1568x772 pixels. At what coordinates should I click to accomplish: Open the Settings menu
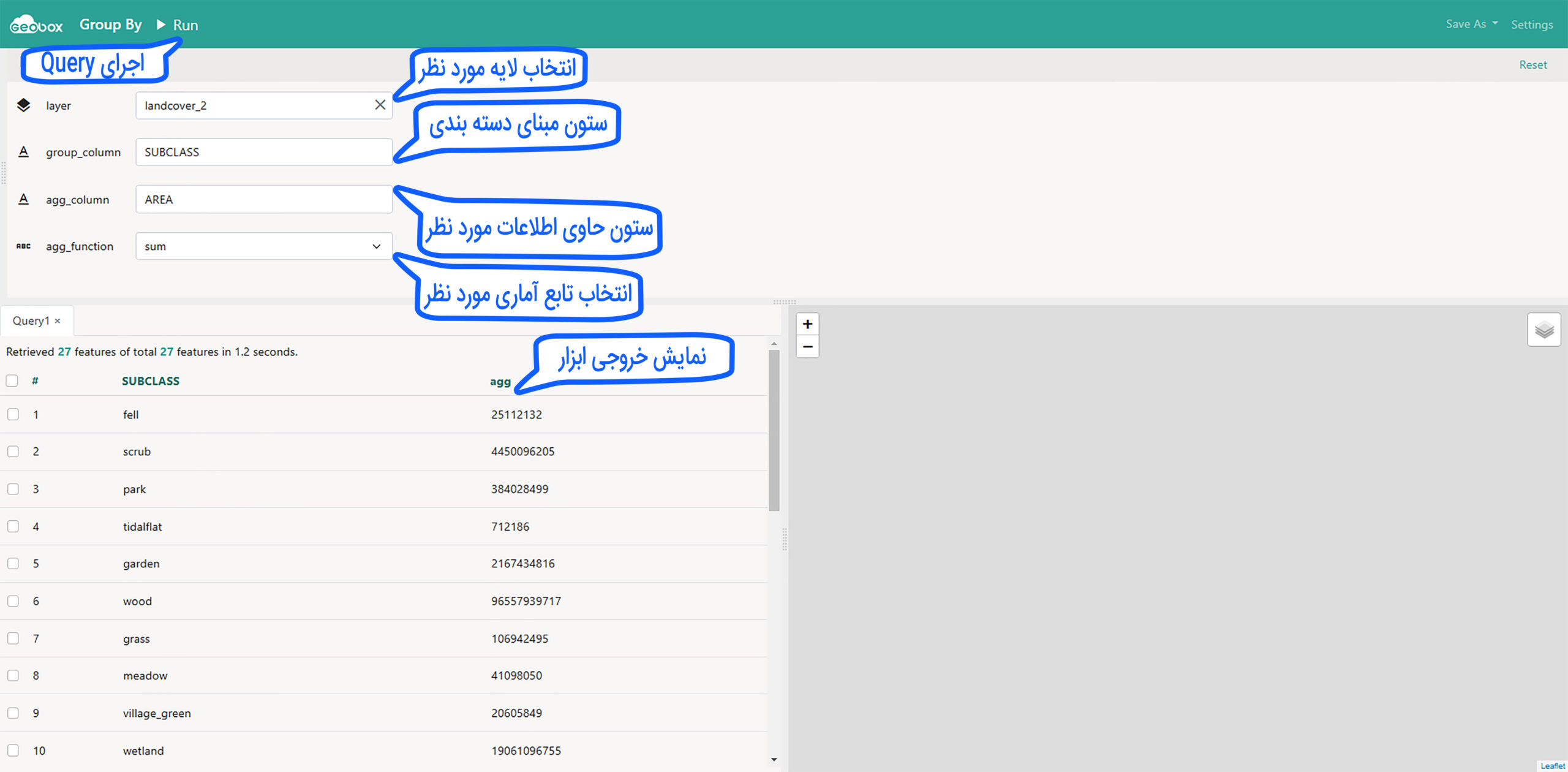[x=1531, y=25]
